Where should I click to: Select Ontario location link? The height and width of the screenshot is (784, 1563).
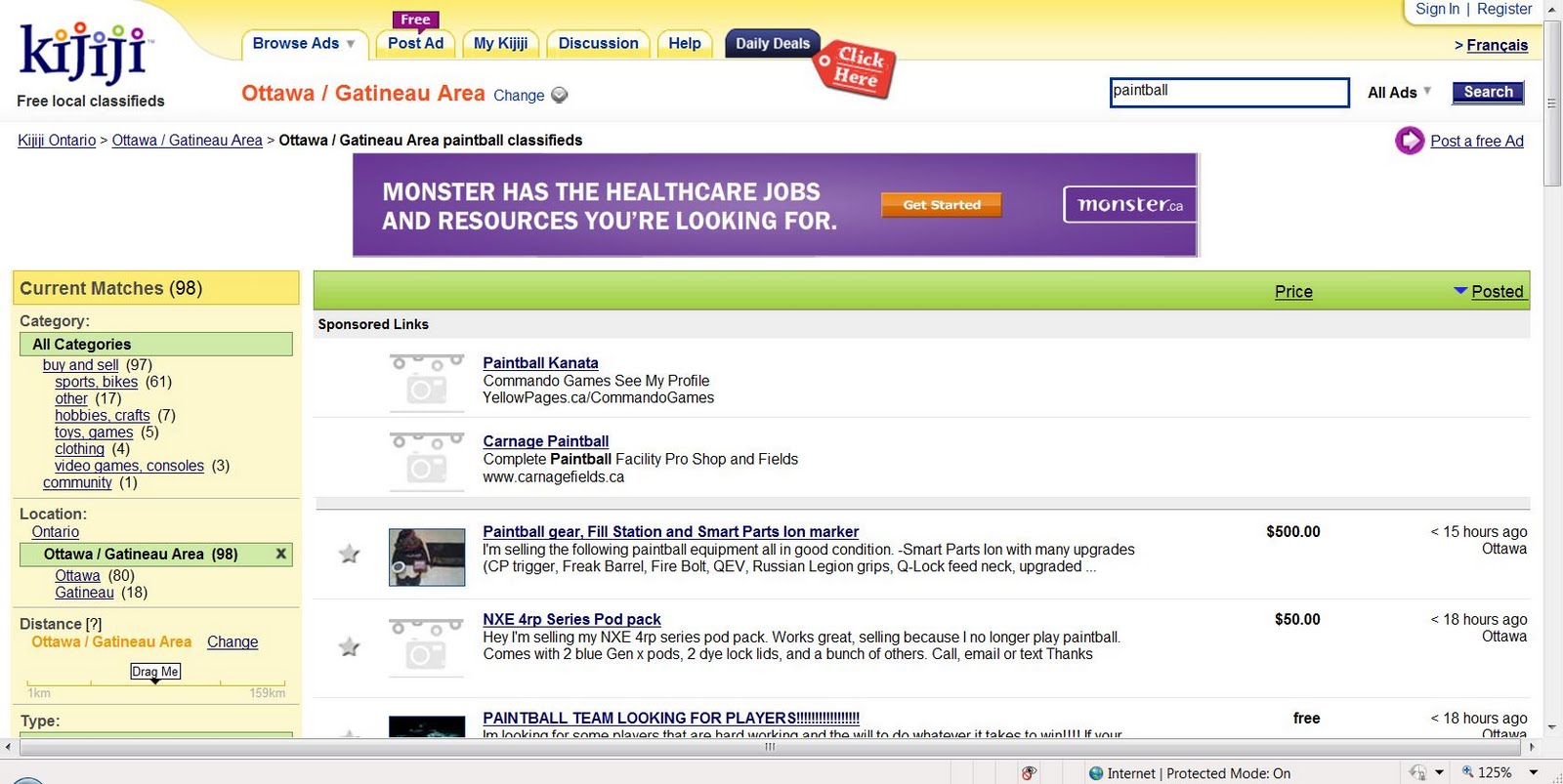tap(56, 532)
